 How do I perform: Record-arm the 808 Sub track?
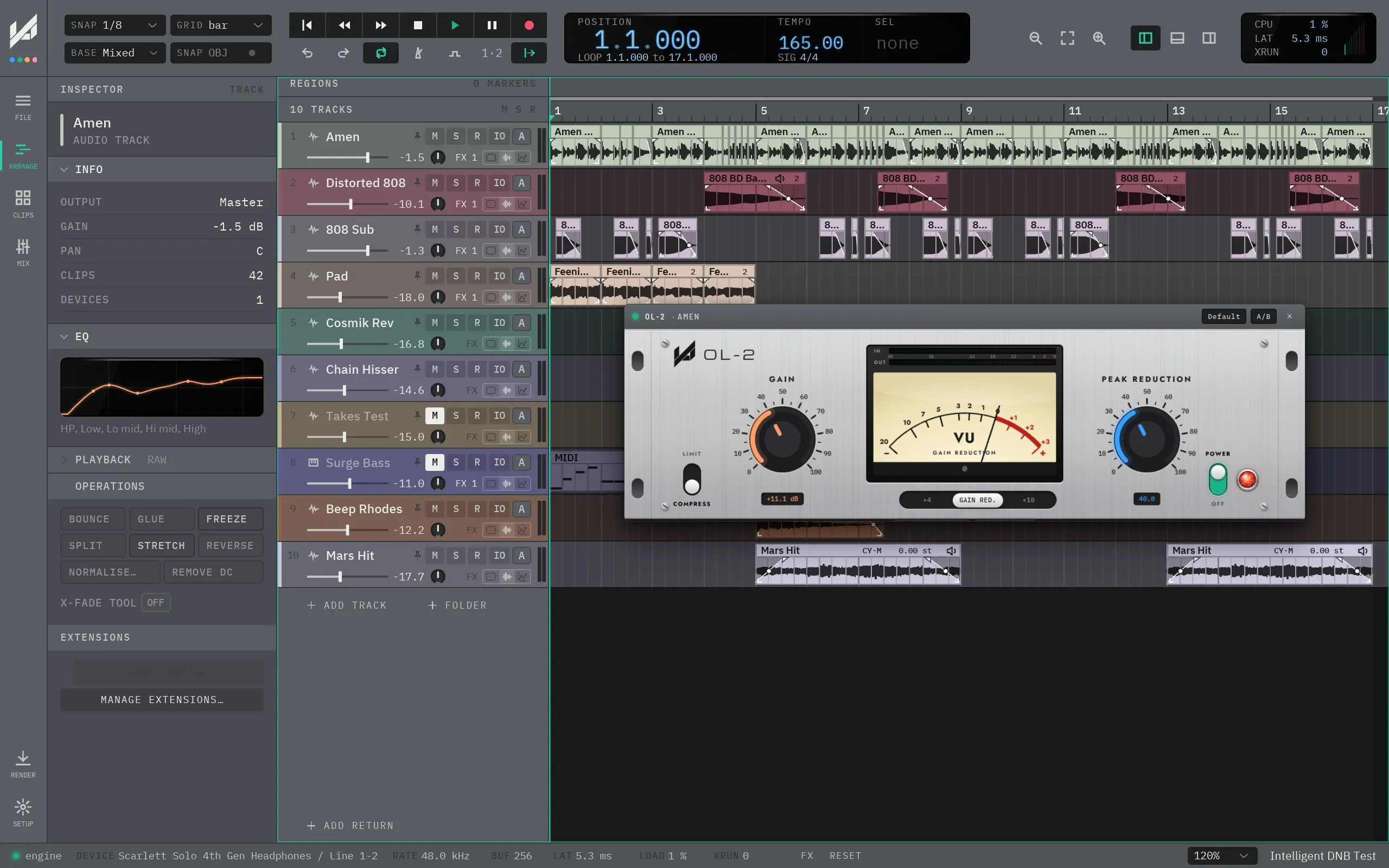click(x=477, y=229)
